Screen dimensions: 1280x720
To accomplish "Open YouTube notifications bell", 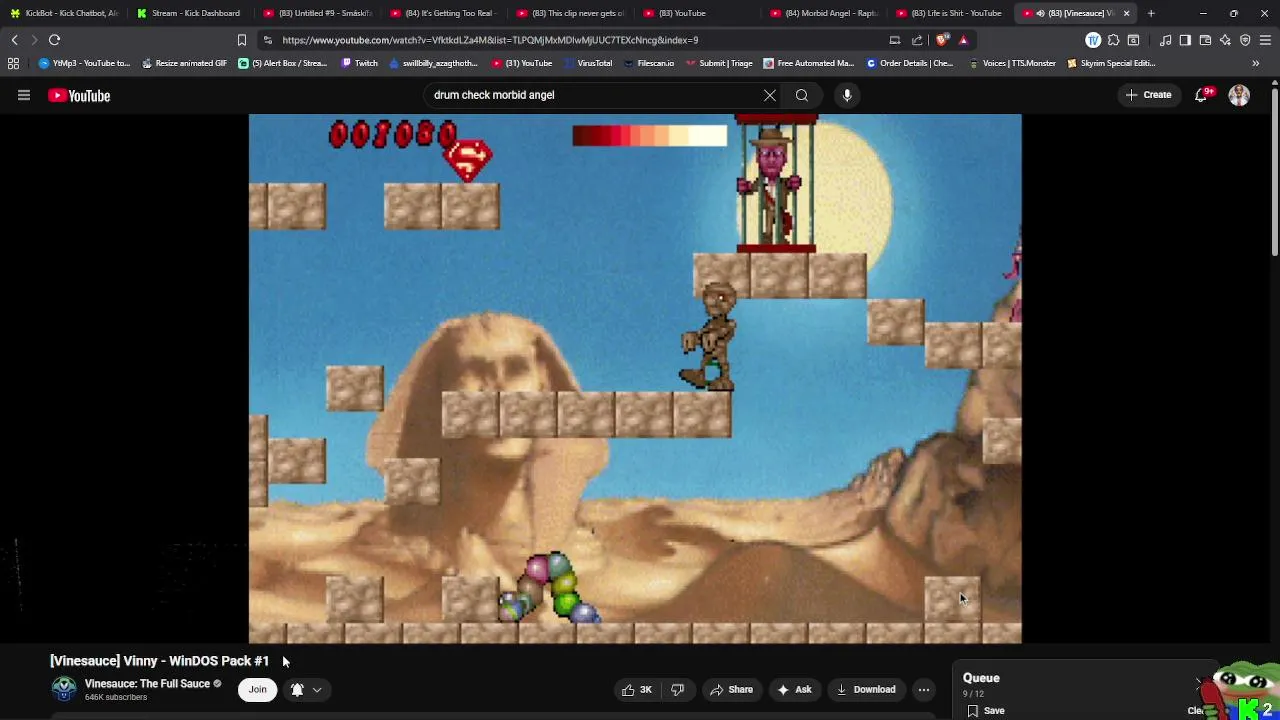I will click(1201, 95).
